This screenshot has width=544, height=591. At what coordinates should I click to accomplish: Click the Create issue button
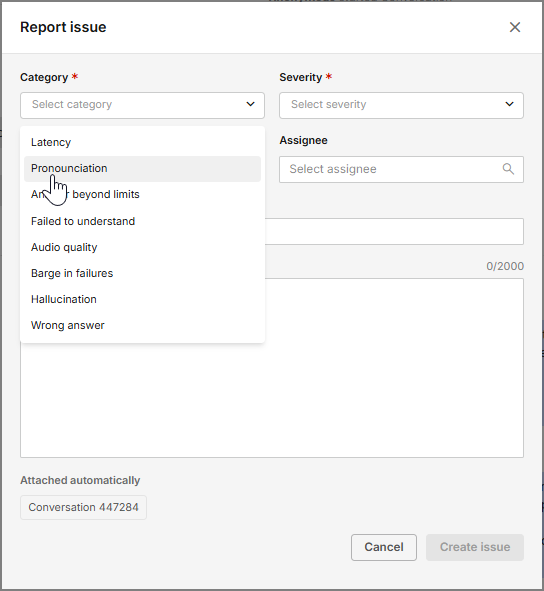[x=475, y=547]
